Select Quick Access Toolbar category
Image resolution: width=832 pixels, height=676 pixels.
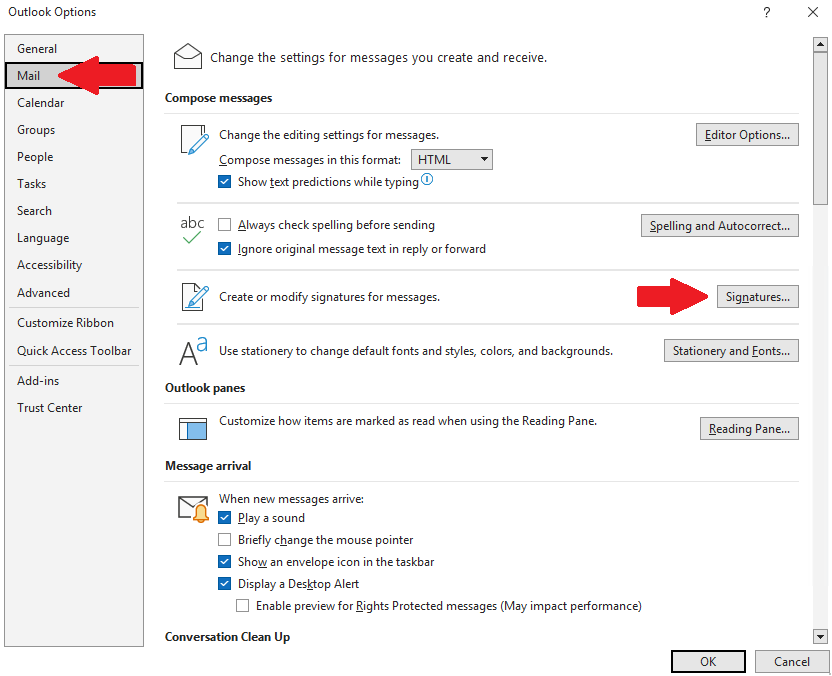click(74, 351)
